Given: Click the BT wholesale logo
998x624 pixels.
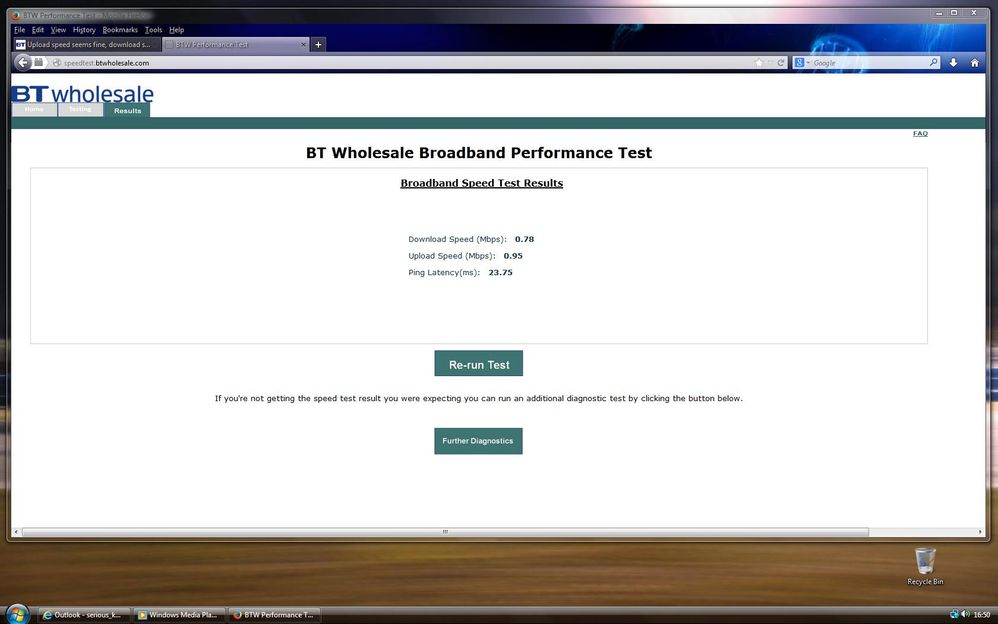Looking at the screenshot, I should pyautogui.click(x=83, y=94).
